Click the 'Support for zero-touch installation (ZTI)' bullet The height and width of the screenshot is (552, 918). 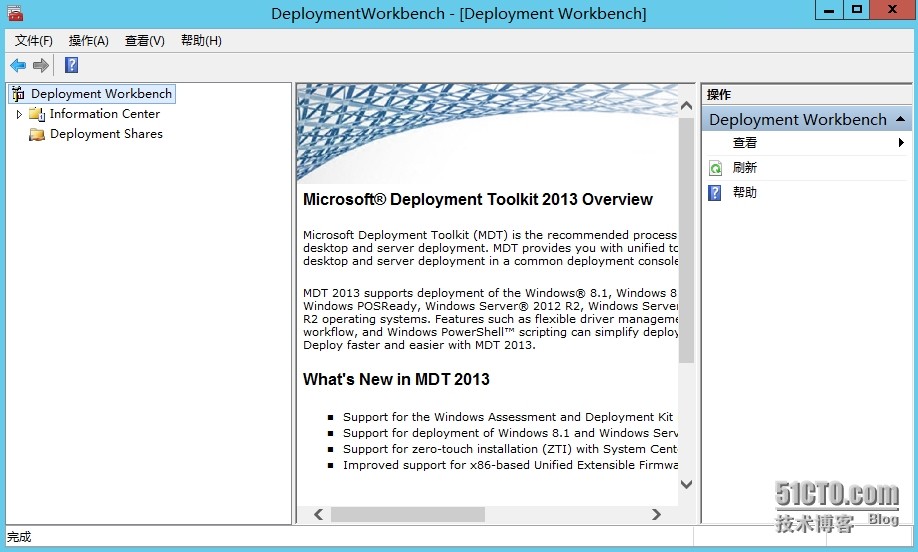click(510, 449)
